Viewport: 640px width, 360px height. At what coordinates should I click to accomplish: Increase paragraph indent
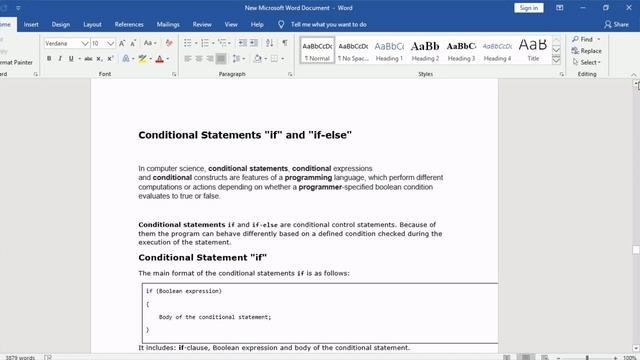[x=254, y=43]
